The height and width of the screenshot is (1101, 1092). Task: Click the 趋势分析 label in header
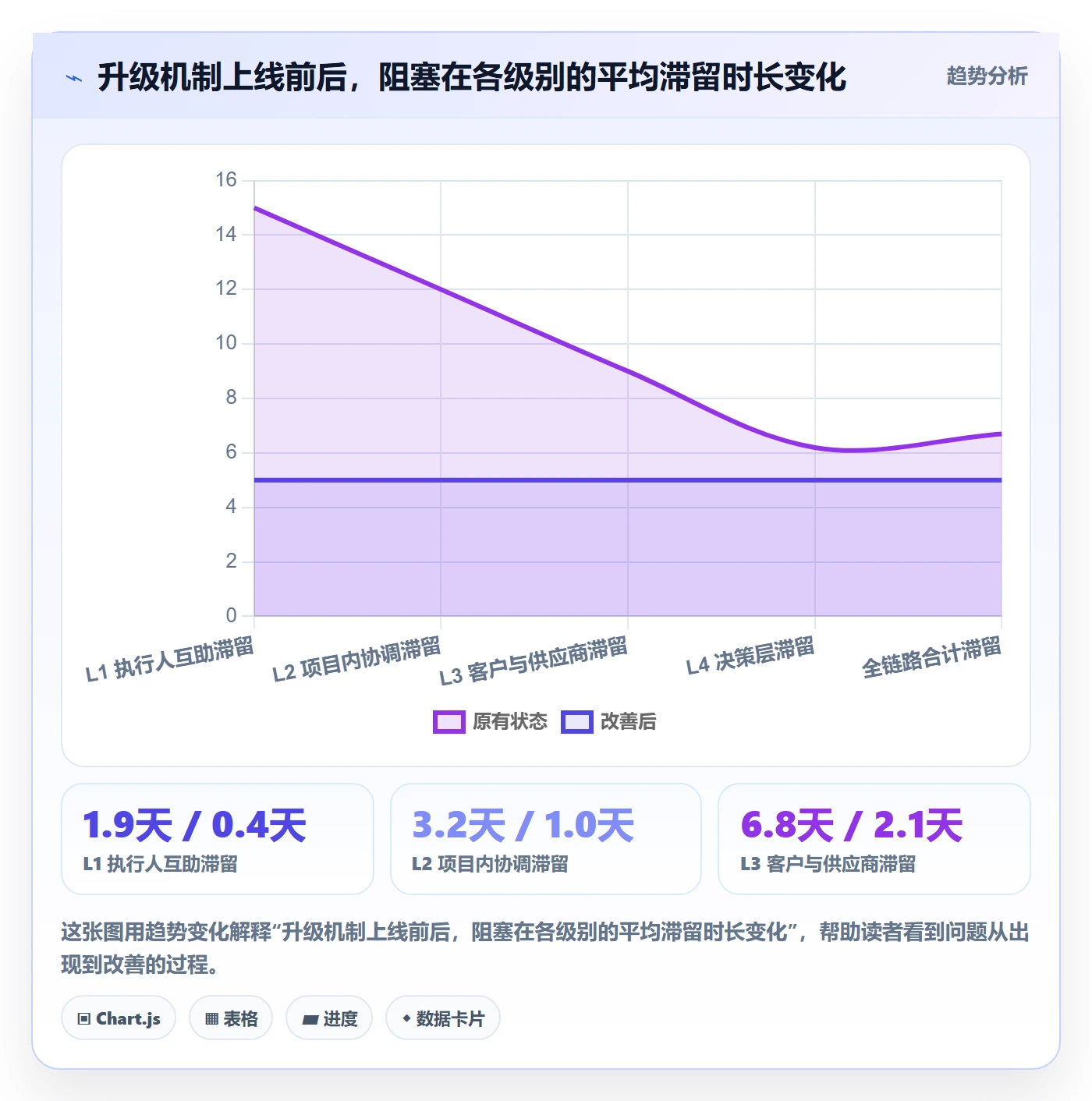tap(987, 76)
